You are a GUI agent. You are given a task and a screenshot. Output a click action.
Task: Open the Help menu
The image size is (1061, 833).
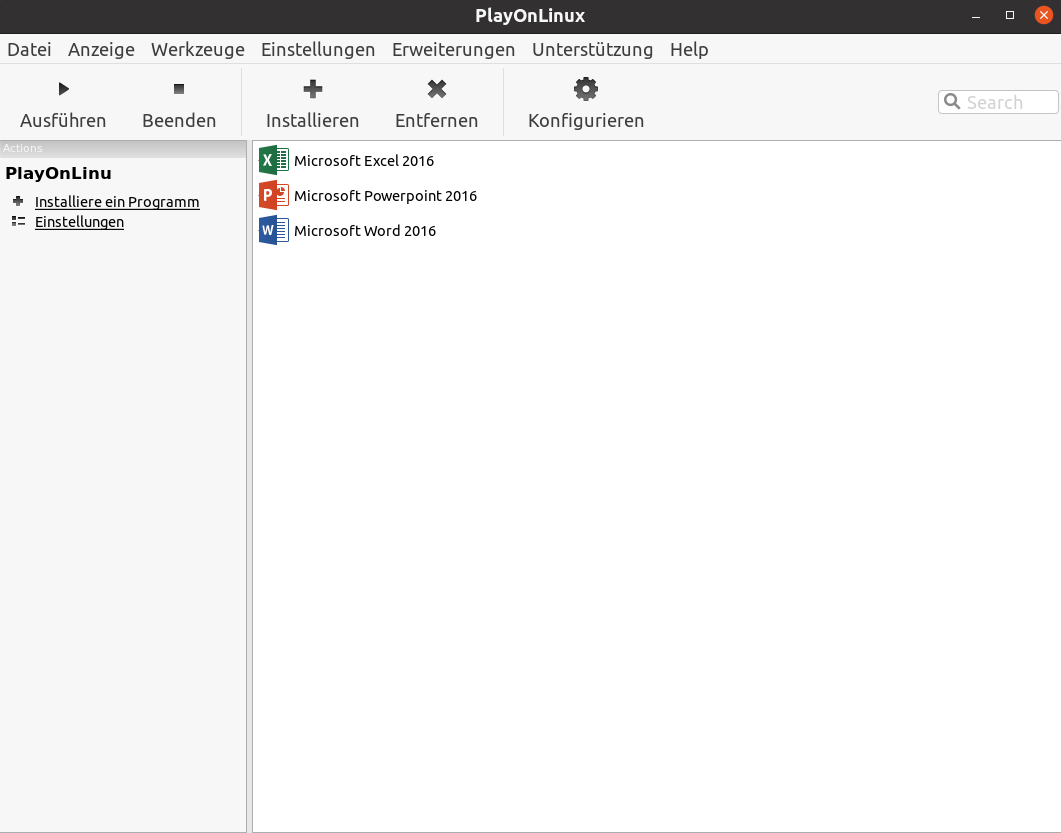point(689,49)
